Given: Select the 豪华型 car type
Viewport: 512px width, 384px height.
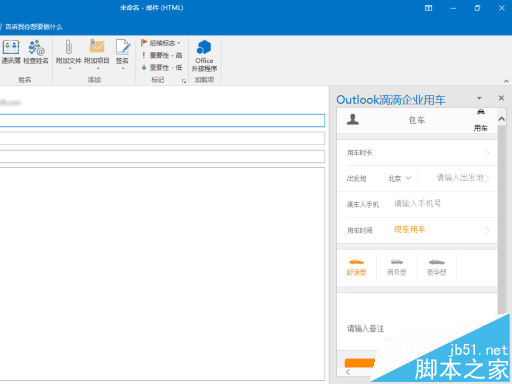Looking at the screenshot, I should click(436, 268).
